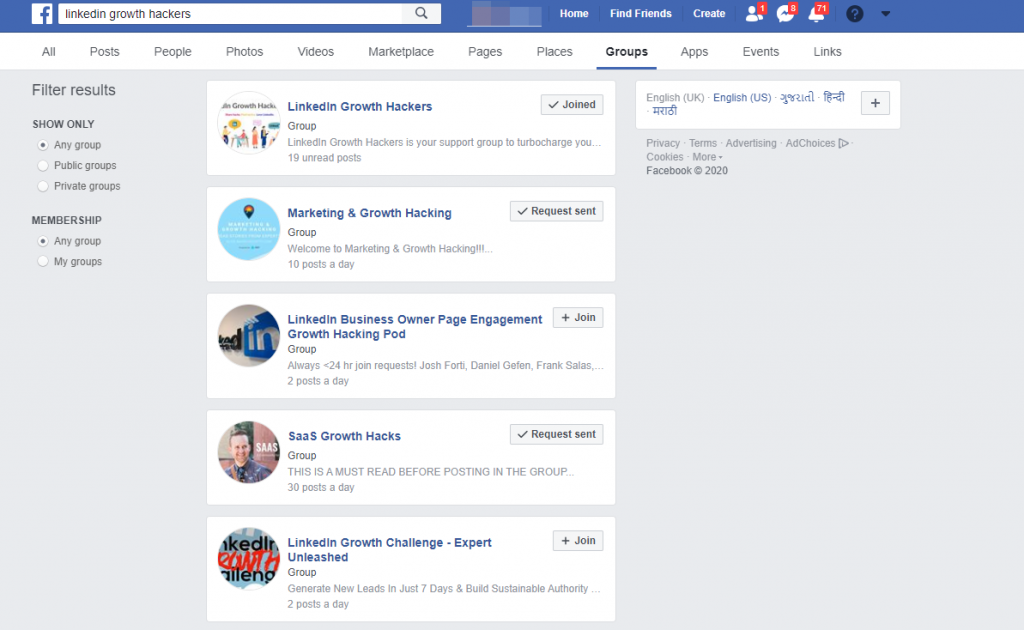The image size is (1024, 630).
Task: Click Request sent for SaaS Growth Hacks
Action: 556,434
